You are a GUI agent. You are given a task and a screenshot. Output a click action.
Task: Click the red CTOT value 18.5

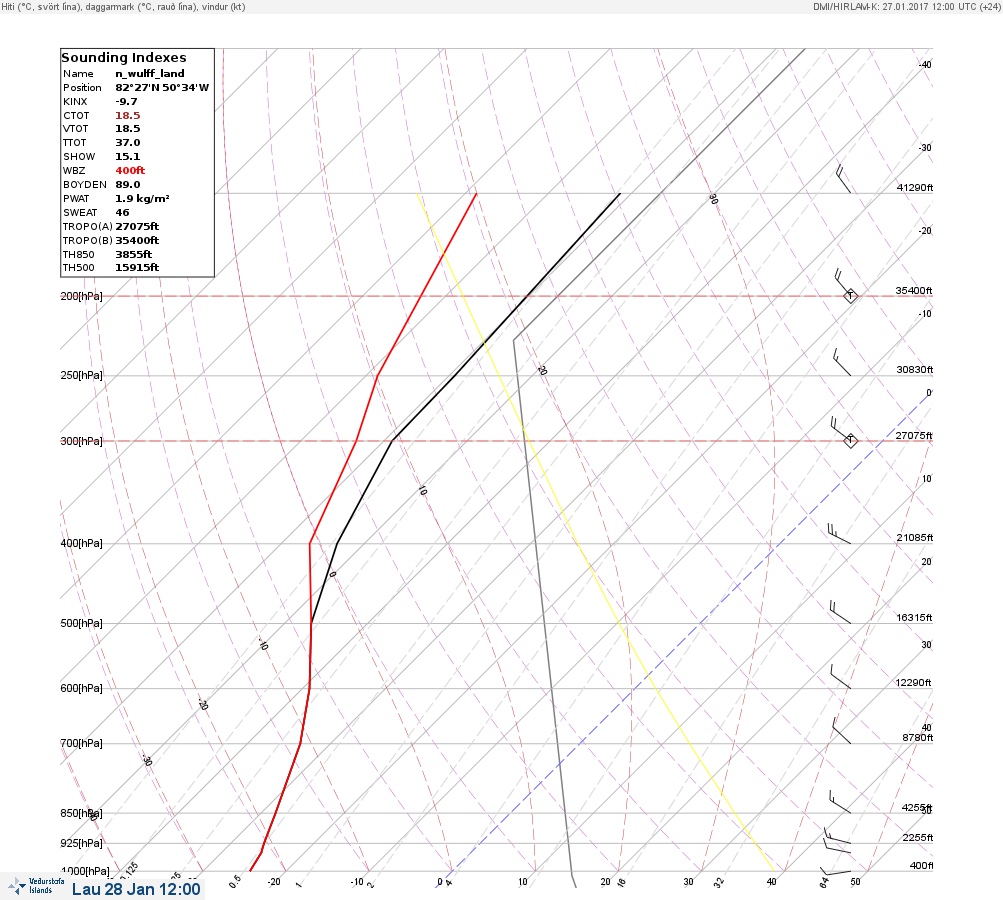(x=128, y=116)
